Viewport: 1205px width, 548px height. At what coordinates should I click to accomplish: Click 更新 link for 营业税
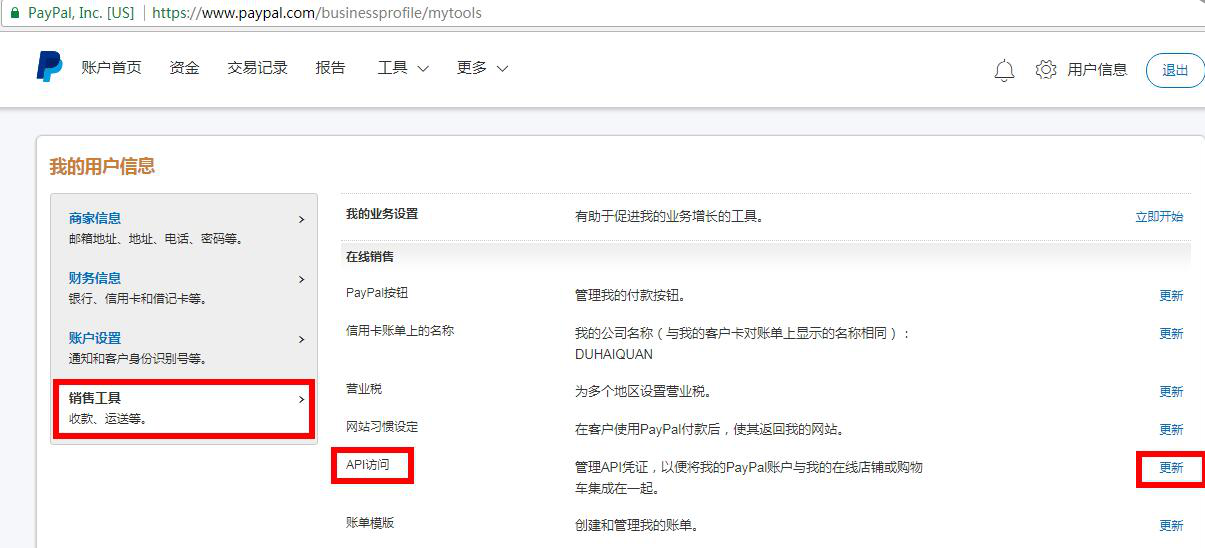[1170, 392]
